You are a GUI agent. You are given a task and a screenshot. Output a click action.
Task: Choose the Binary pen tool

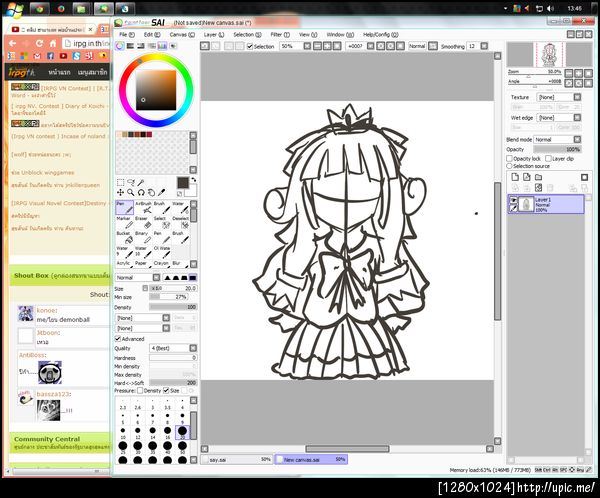(143, 237)
